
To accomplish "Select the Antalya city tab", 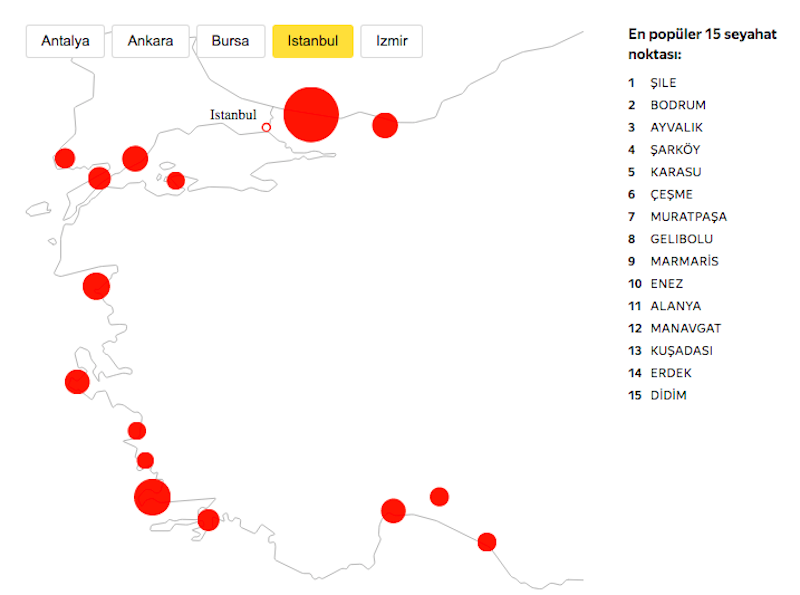I will [65, 41].
